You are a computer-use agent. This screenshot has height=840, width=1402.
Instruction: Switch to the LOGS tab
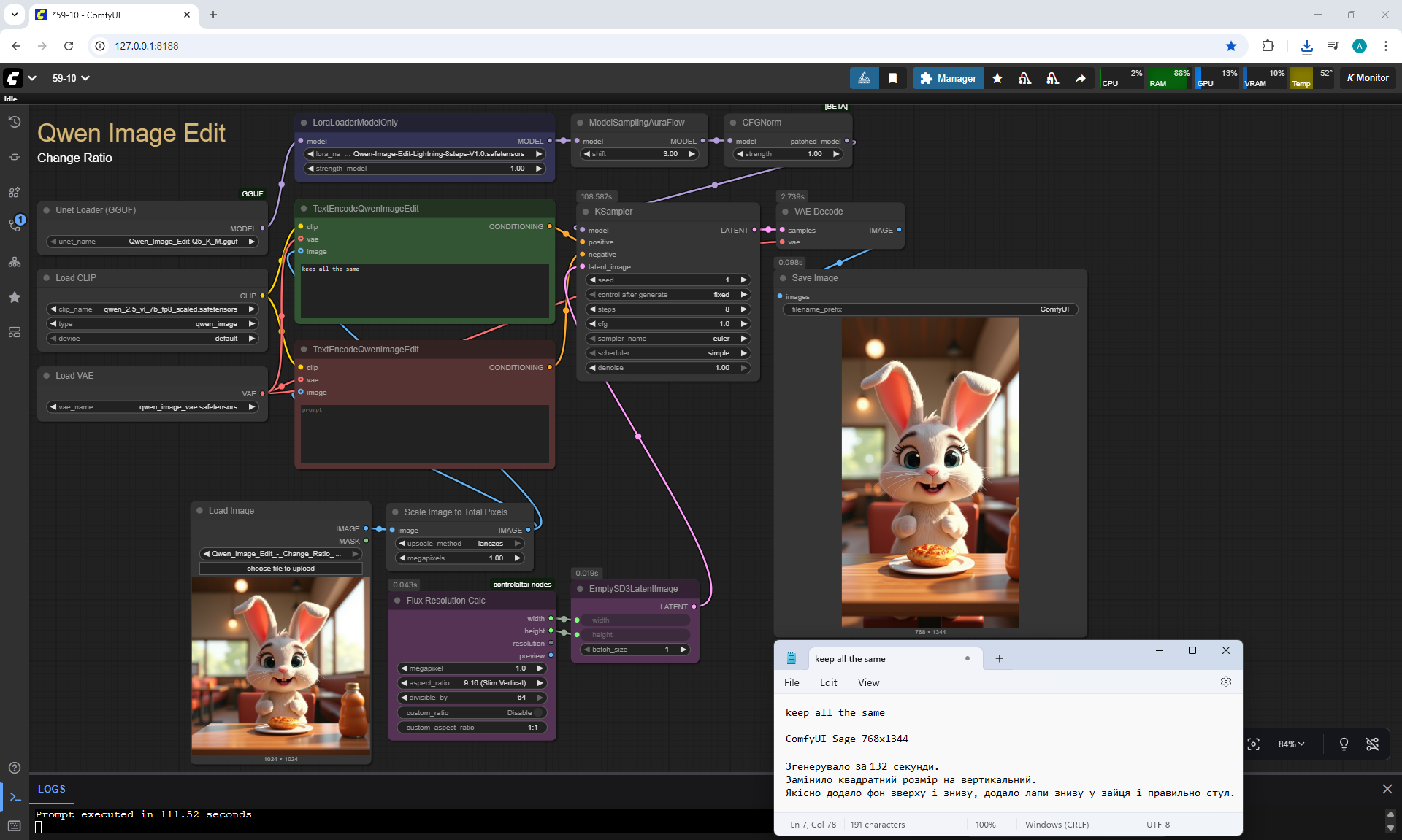(51, 789)
